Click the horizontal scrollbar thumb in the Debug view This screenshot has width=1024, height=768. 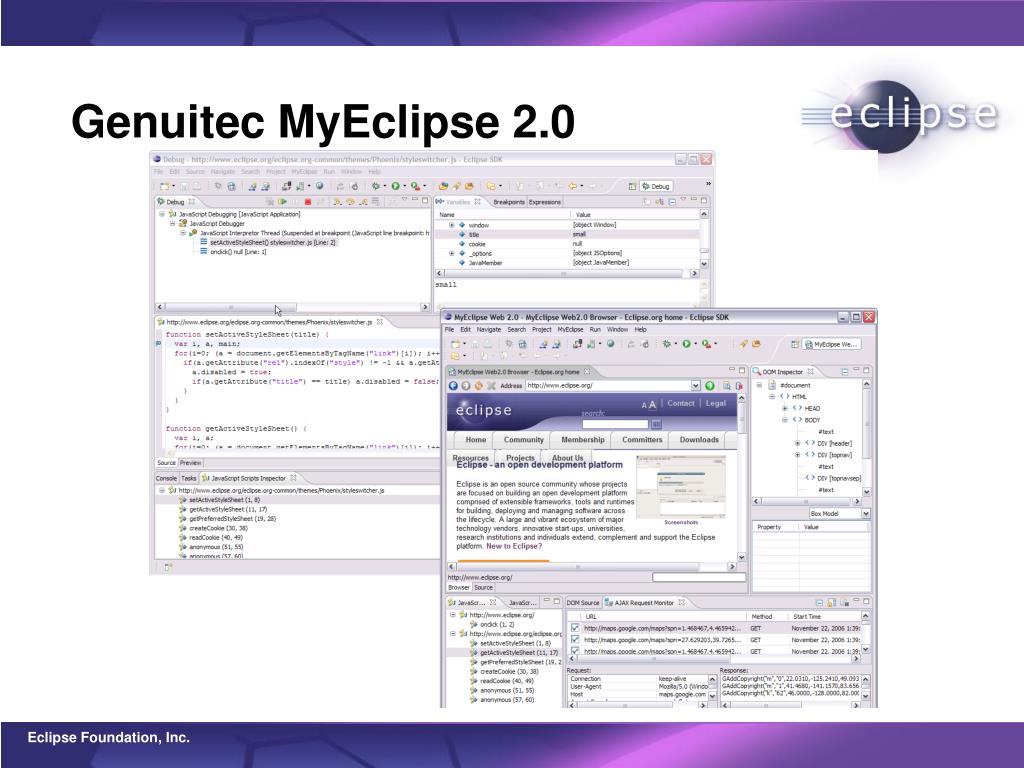(x=231, y=307)
